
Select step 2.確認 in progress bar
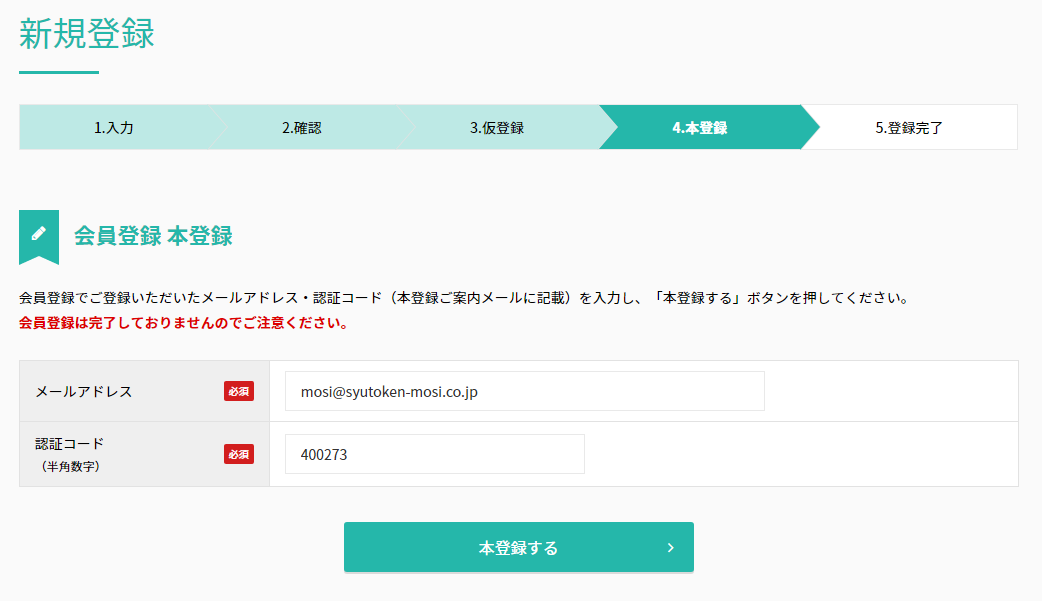click(301, 128)
